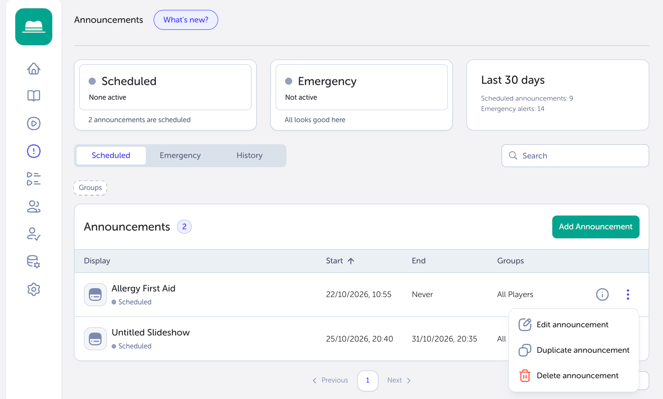This screenshot has width=663, height=399.
Task: Sort by the Start column arrow
Action: (351, 261)
